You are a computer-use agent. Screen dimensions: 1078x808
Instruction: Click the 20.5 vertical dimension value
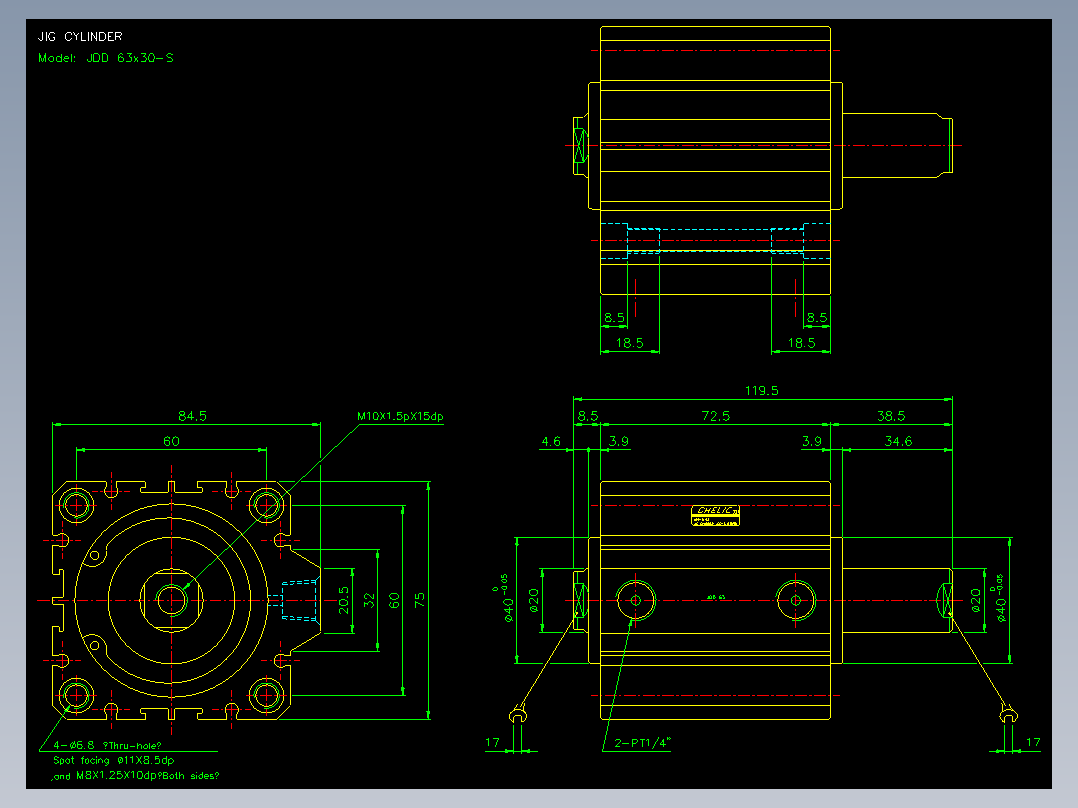click(344, 600)
